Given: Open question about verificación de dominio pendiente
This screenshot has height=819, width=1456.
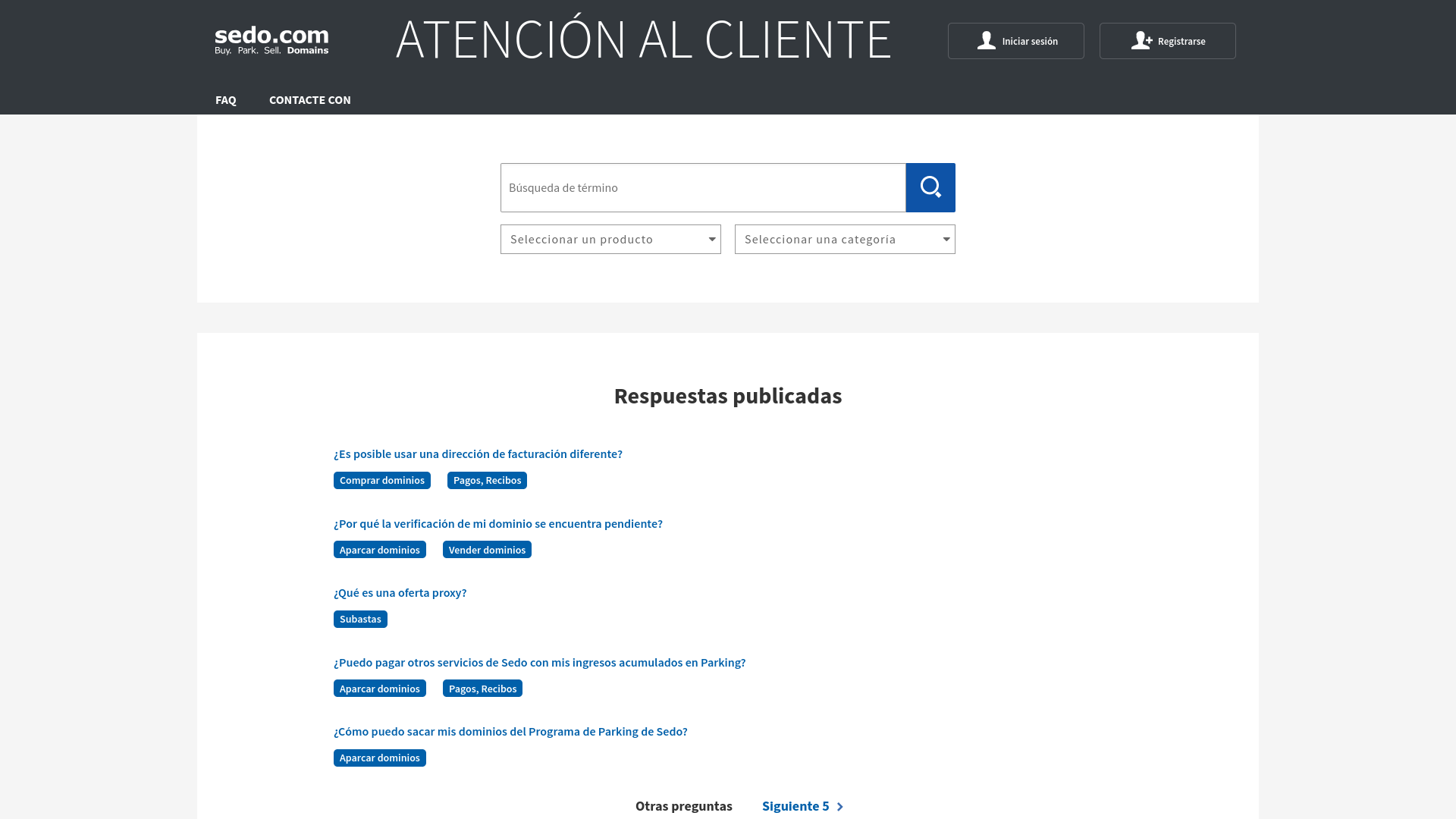Looking at the screenshot, I should coord(498,523).
